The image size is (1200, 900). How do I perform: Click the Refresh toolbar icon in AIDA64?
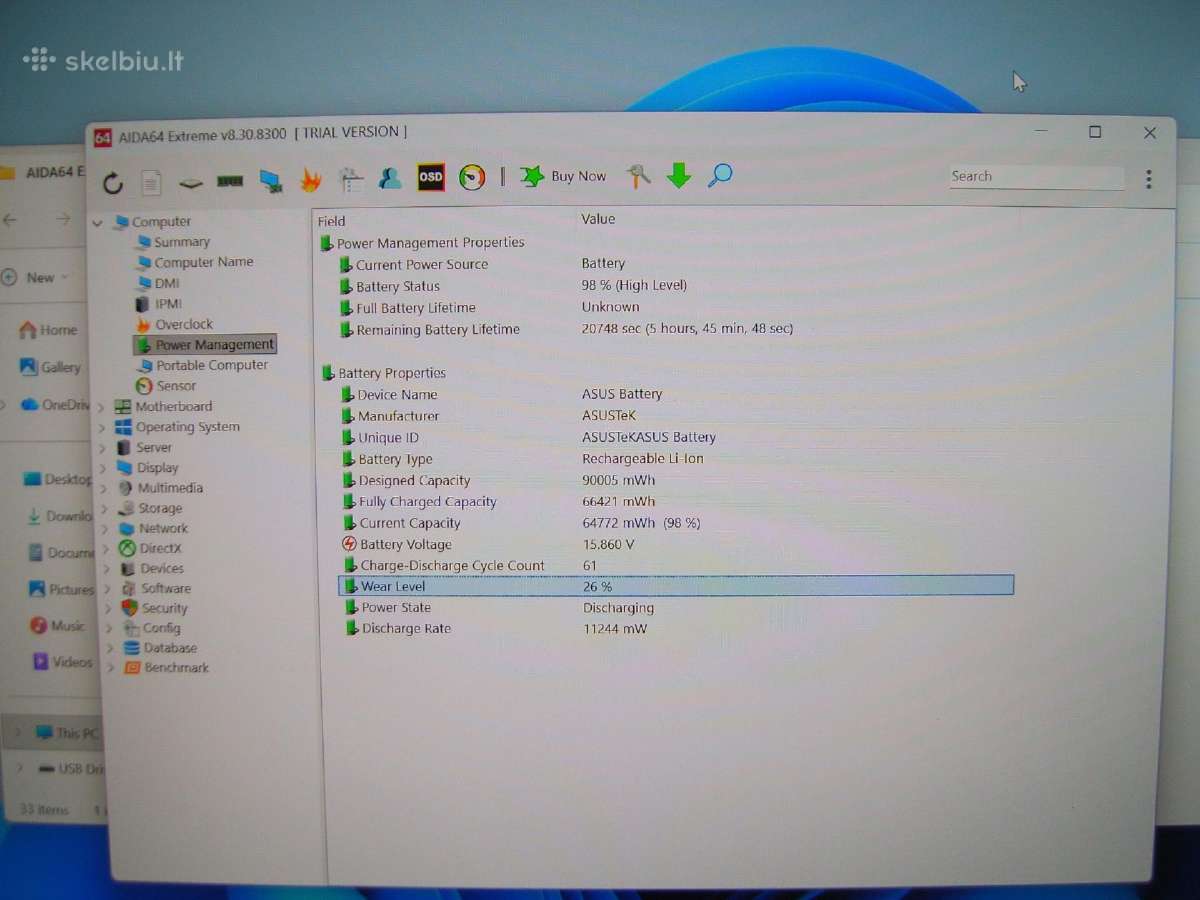[x=113, y=182]
